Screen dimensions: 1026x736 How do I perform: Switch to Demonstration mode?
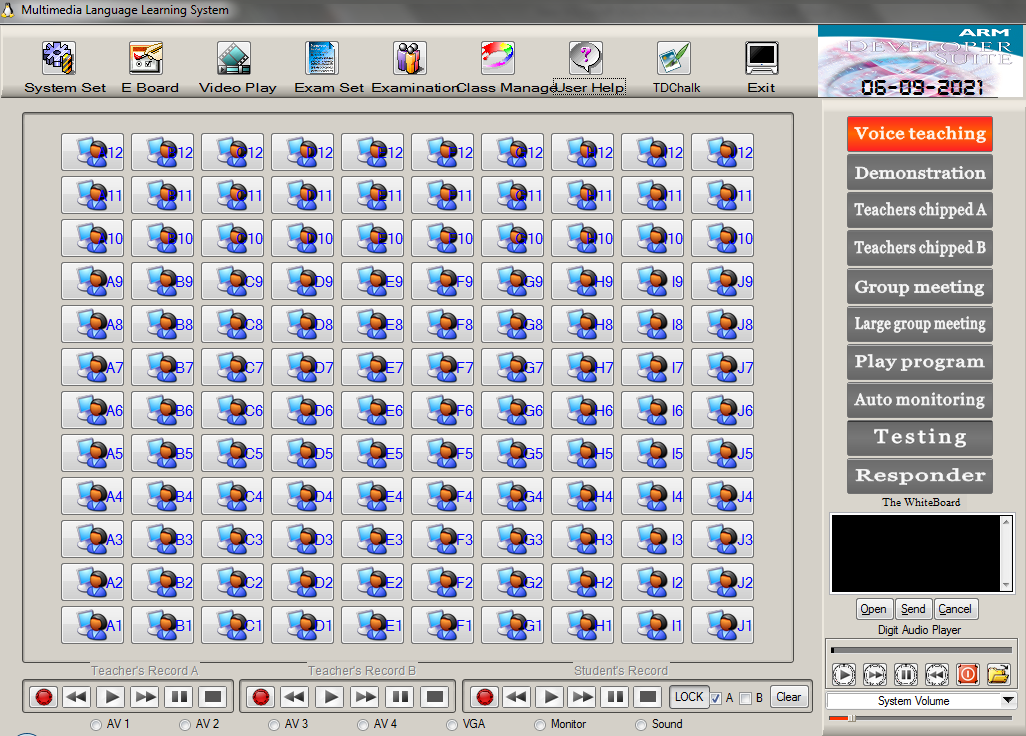(919, 172)
